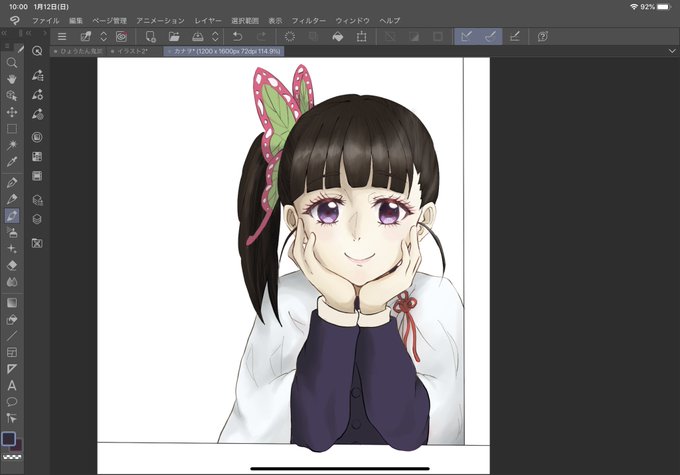Toggle Snap to Grid button
680x475 pixels.
tap(514, 36)
